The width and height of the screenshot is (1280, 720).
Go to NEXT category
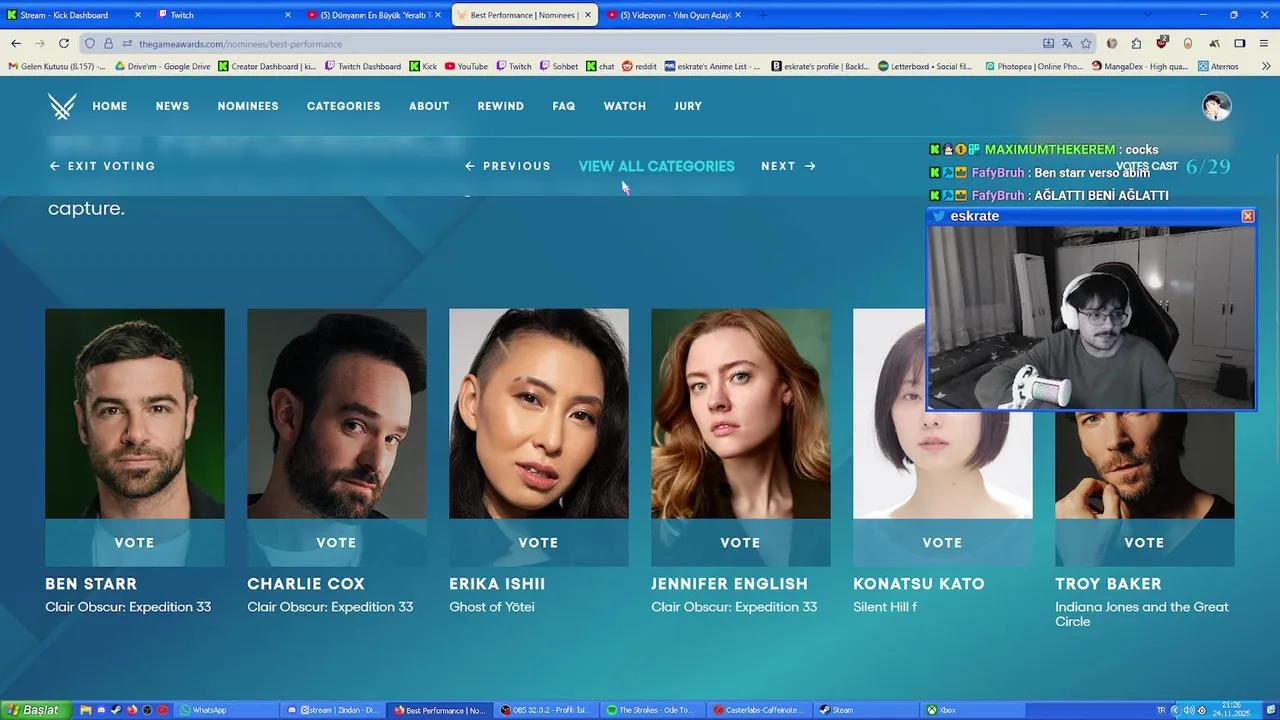(789, 166)
